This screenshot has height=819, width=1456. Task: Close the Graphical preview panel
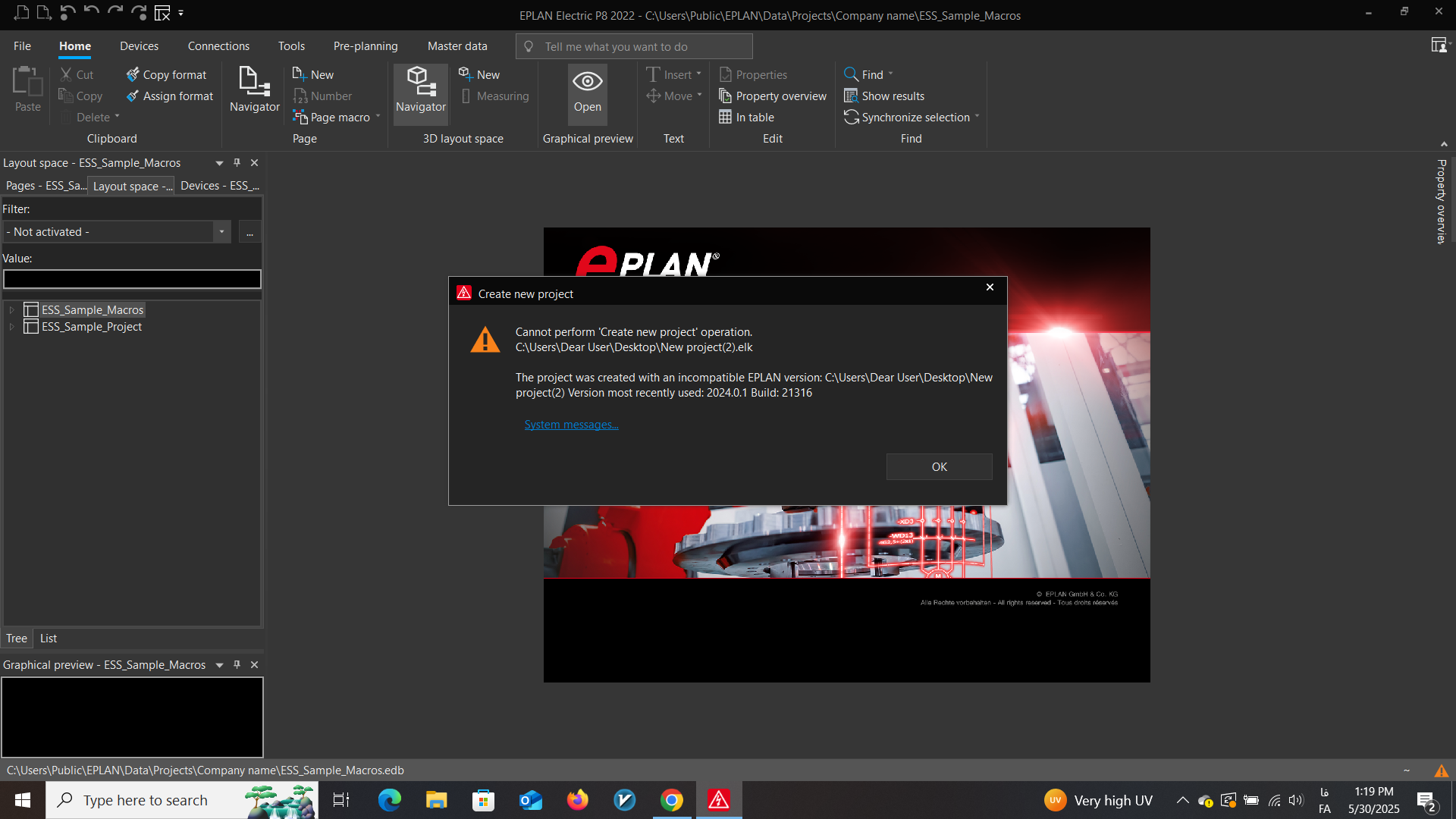pyautogui.click(x=255, y=664)
